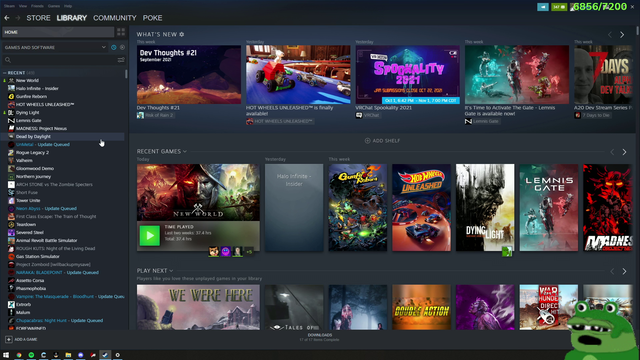Open the POKE profile tab
This screenshot has height=360, width=640.
click(x=152, y=18)
